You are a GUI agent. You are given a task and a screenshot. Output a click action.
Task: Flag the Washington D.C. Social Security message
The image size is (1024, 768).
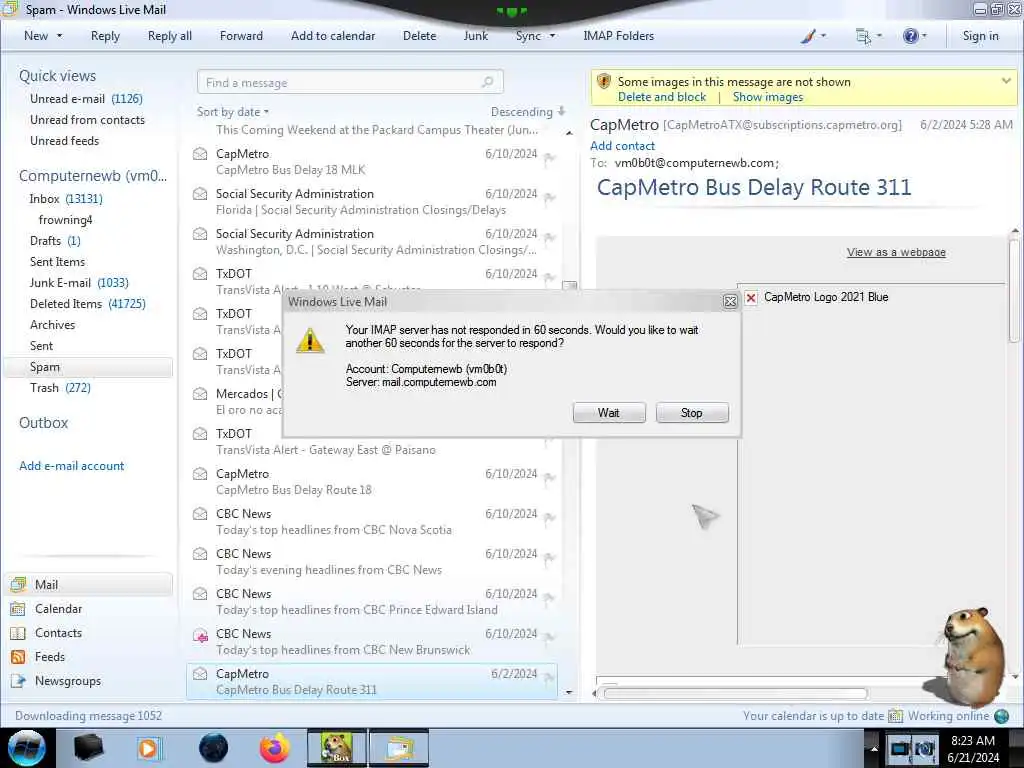click(550, 238)
